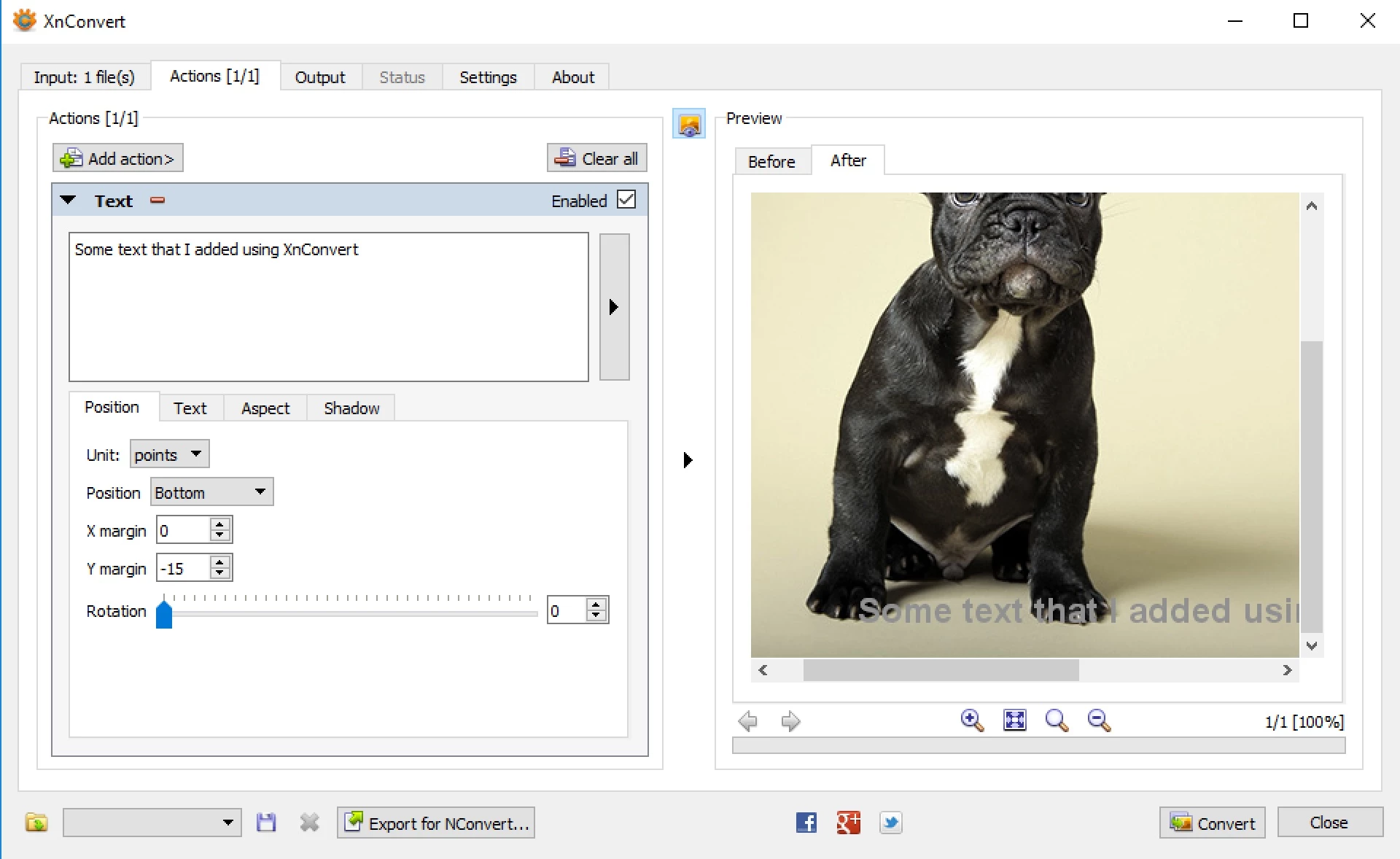Open script folder icon at bottom left
This screenshot has height=859, width=1400.
click(36, 823)
